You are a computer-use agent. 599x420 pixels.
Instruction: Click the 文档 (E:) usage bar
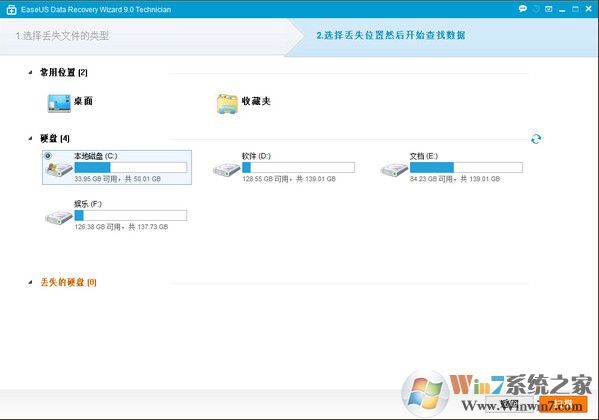tap(466, 167)
